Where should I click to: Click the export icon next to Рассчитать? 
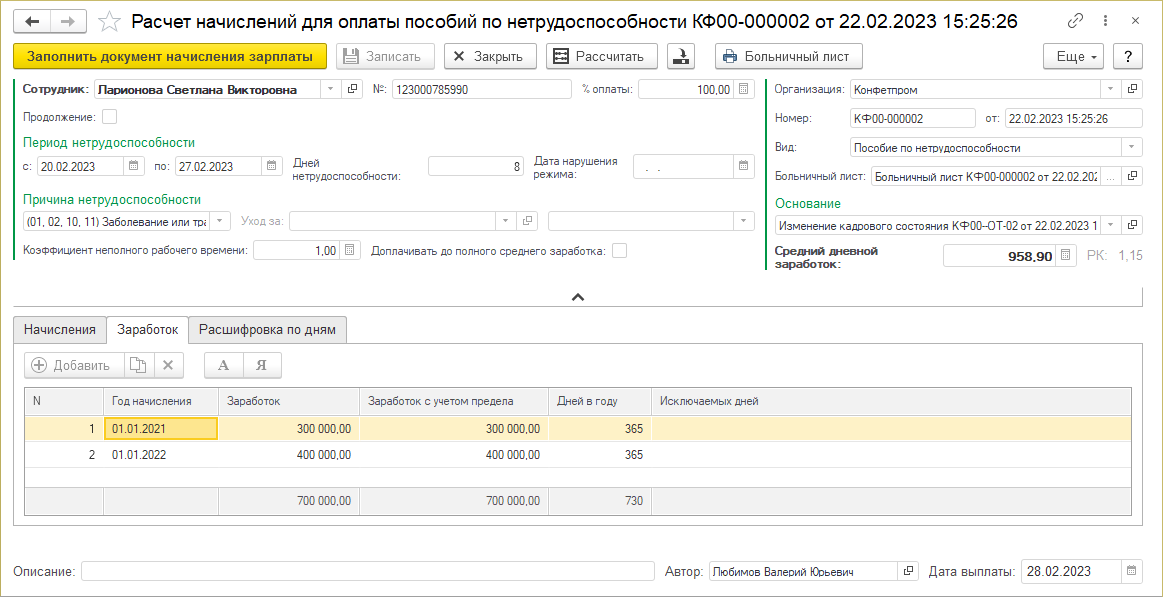coord(682,57)
